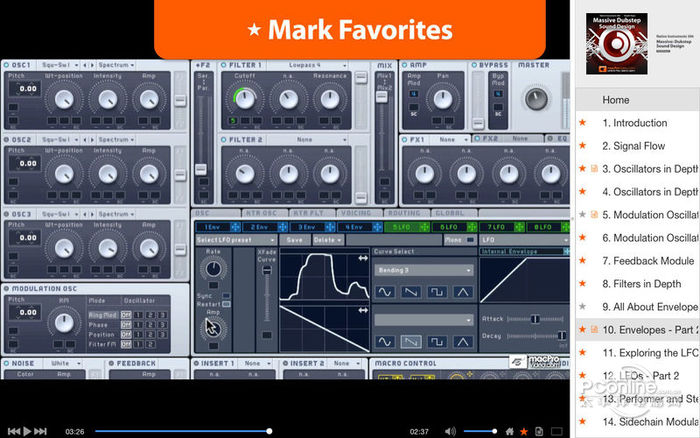Toggle the Mono switch in LFO panel
Viewport: 700px width, 438px height.
pyautogui.click(x=470, y=240)
